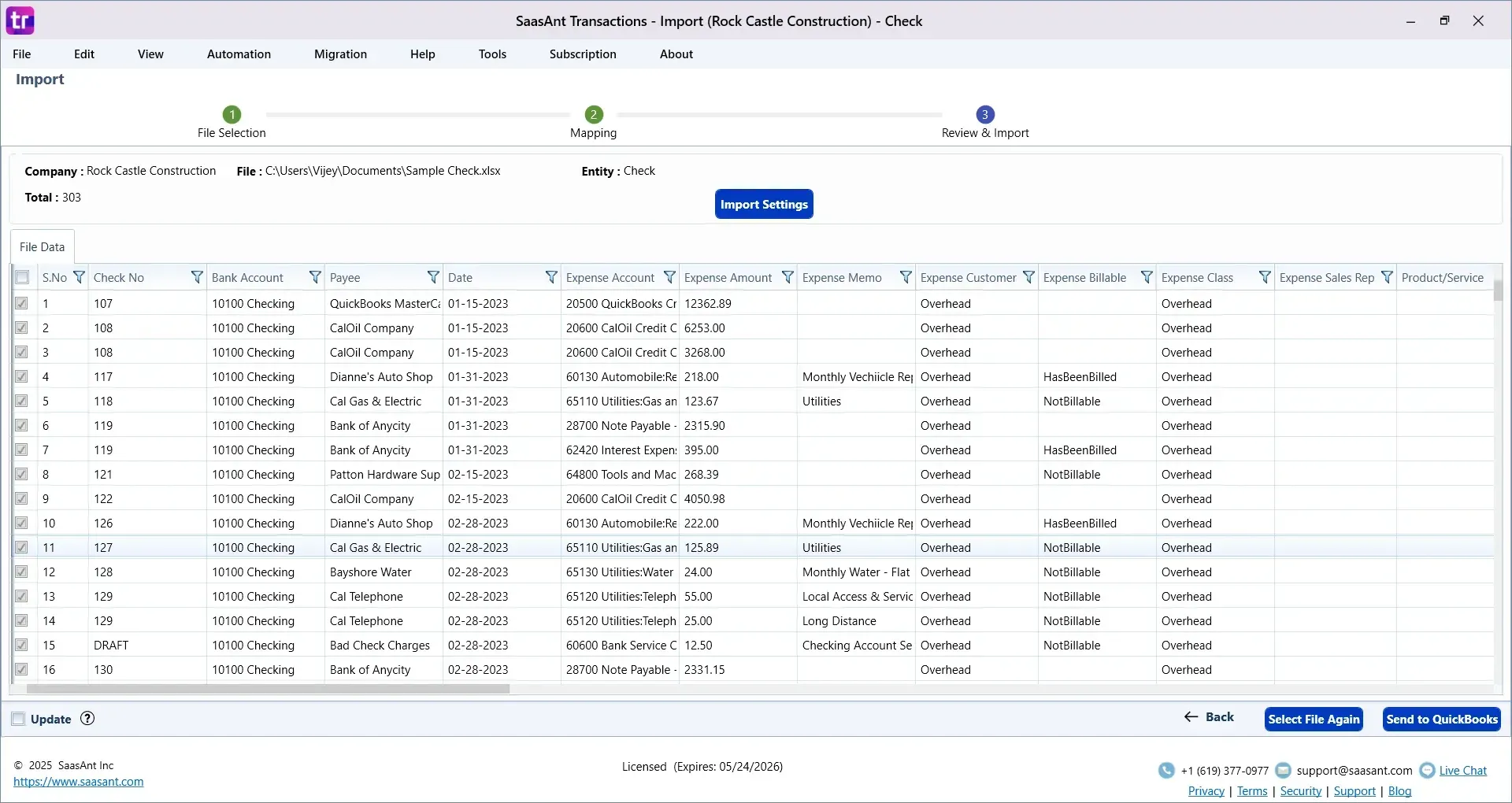Open the Edit menu

click(84, 54)
